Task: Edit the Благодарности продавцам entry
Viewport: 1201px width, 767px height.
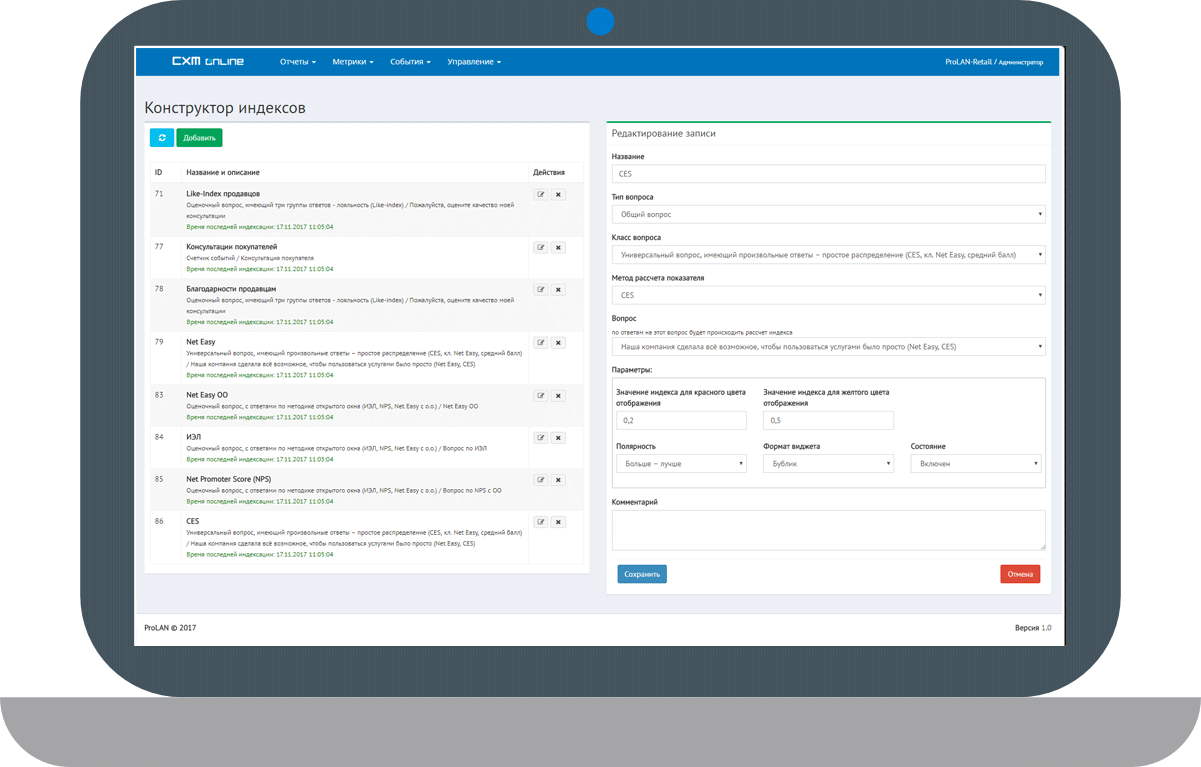Action: (x=541, y=290)
